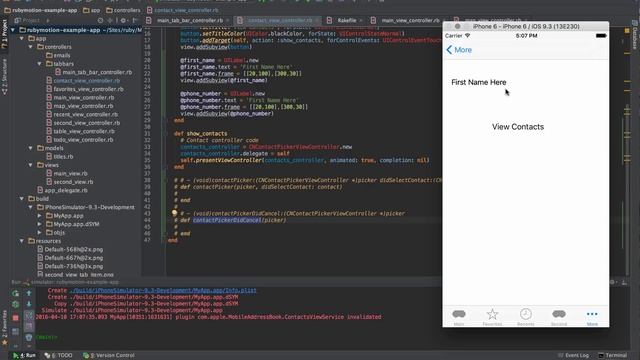The image size is (640, 360).
Task: Click the Project panel settings gear icon
Action: point(123,20)
